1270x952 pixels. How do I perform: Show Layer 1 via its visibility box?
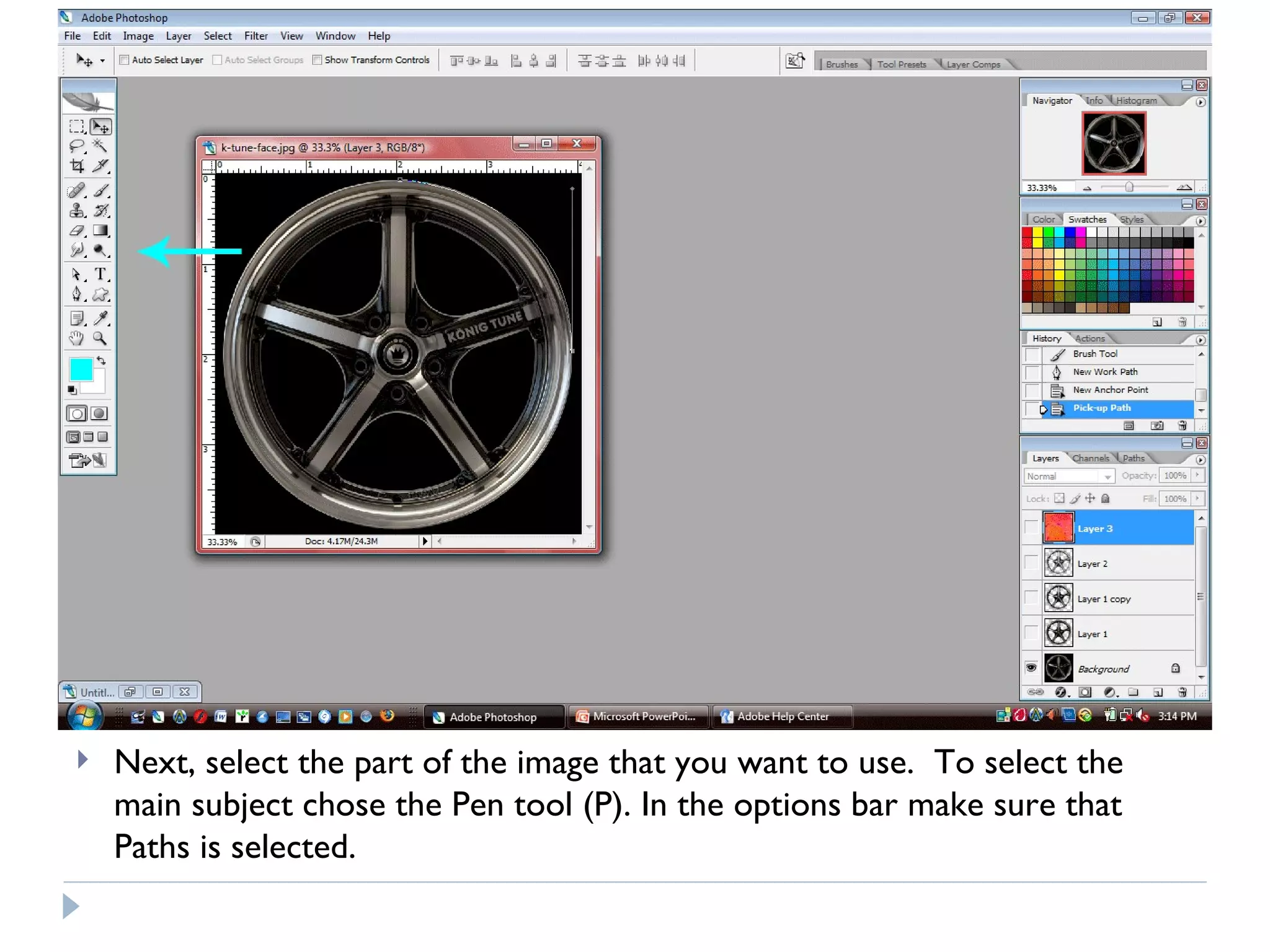coord(1031,633)
